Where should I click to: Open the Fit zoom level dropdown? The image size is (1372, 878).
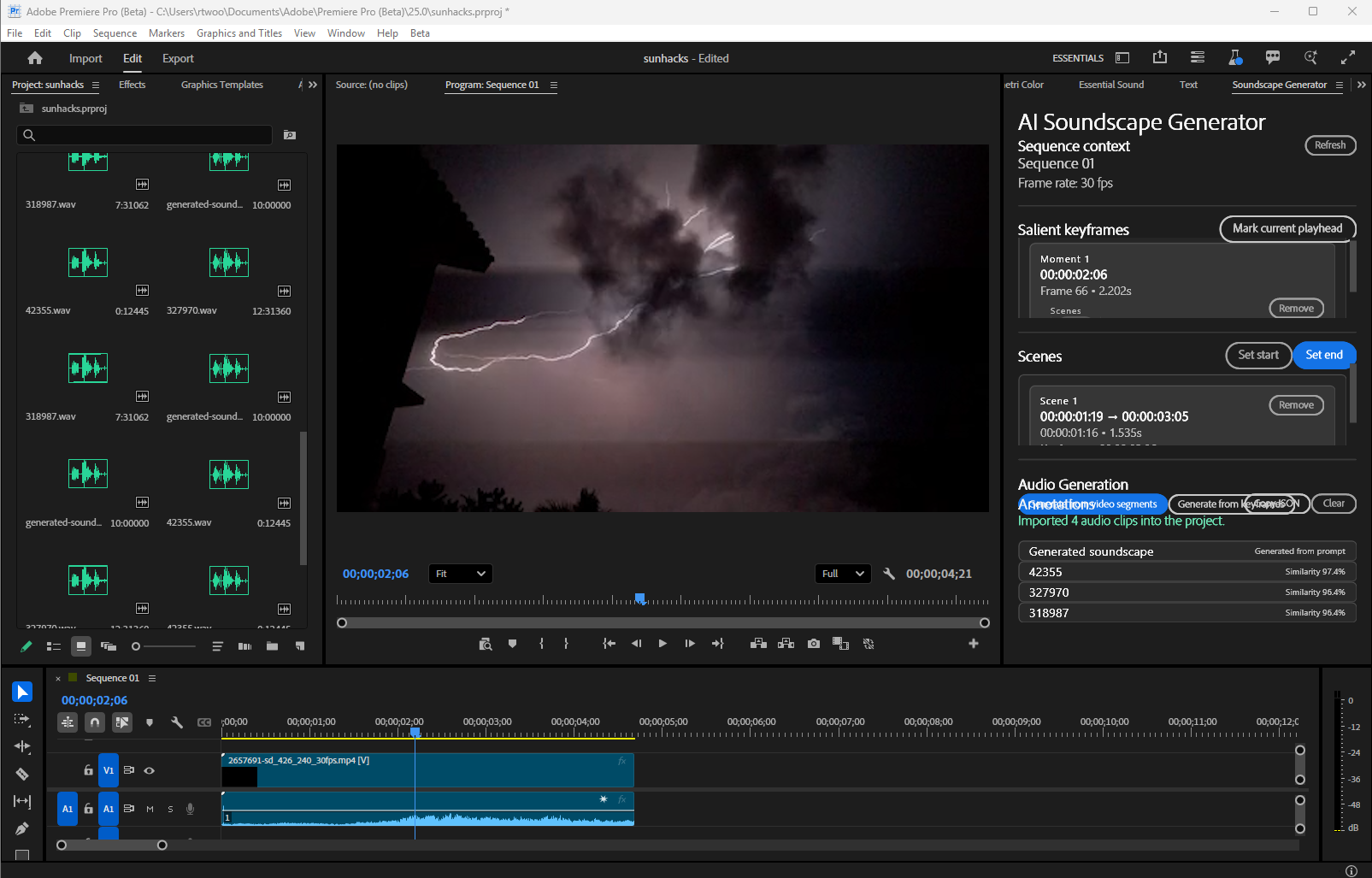[x=460, y=574]
